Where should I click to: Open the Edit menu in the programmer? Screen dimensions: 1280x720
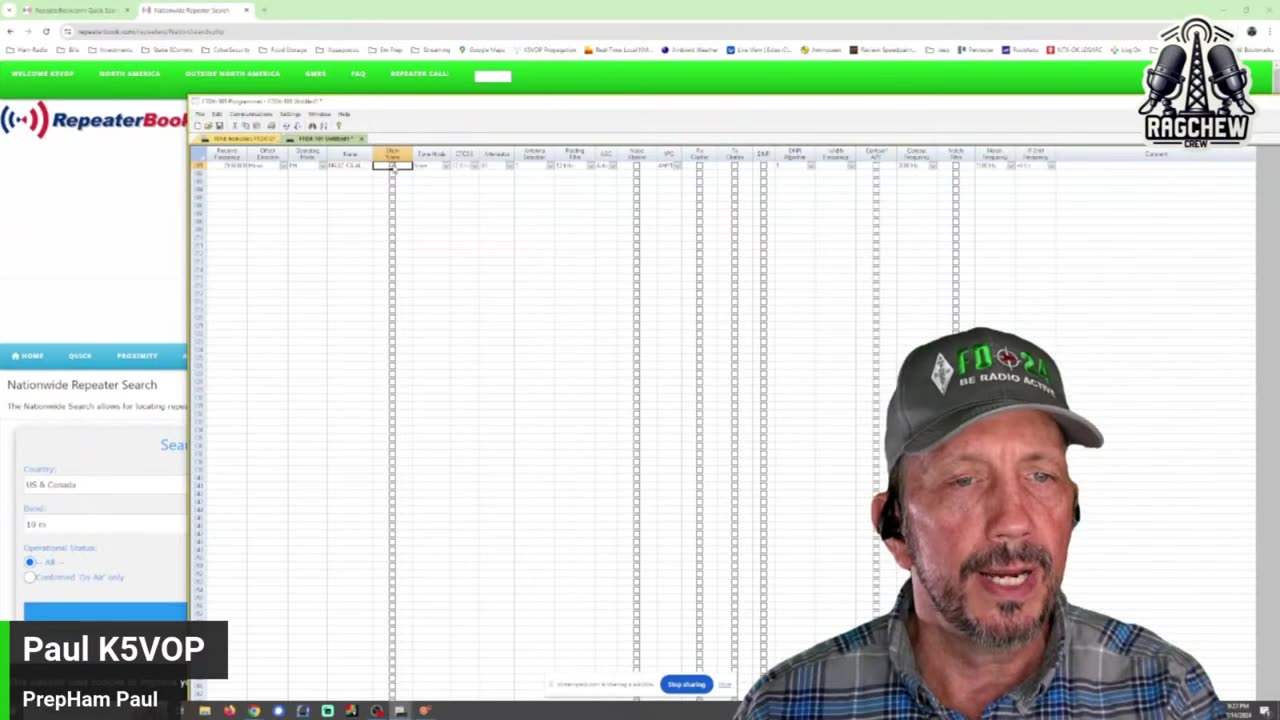[217, 114]
